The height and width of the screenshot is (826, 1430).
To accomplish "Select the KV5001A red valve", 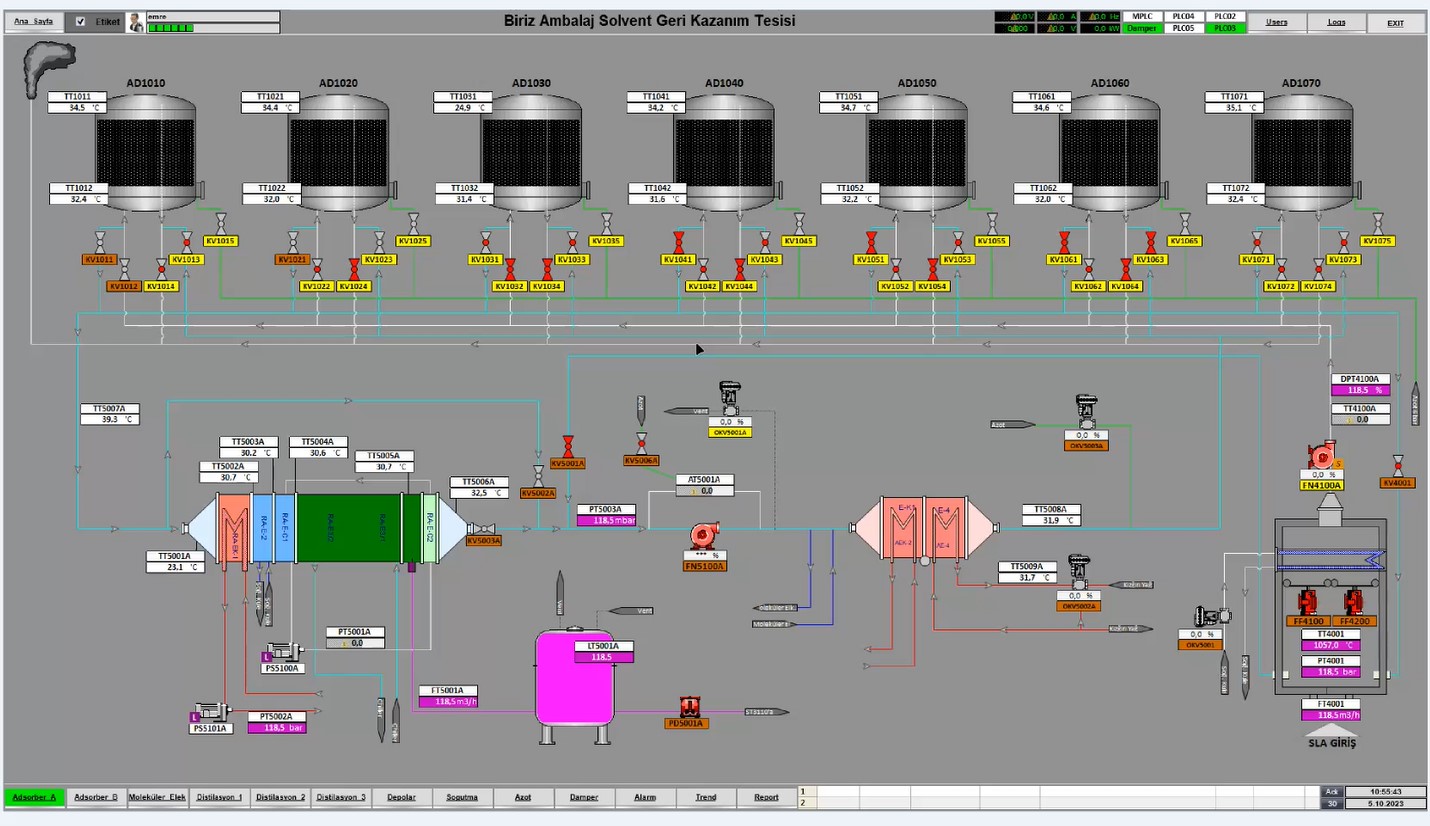I will pos(568,446).
